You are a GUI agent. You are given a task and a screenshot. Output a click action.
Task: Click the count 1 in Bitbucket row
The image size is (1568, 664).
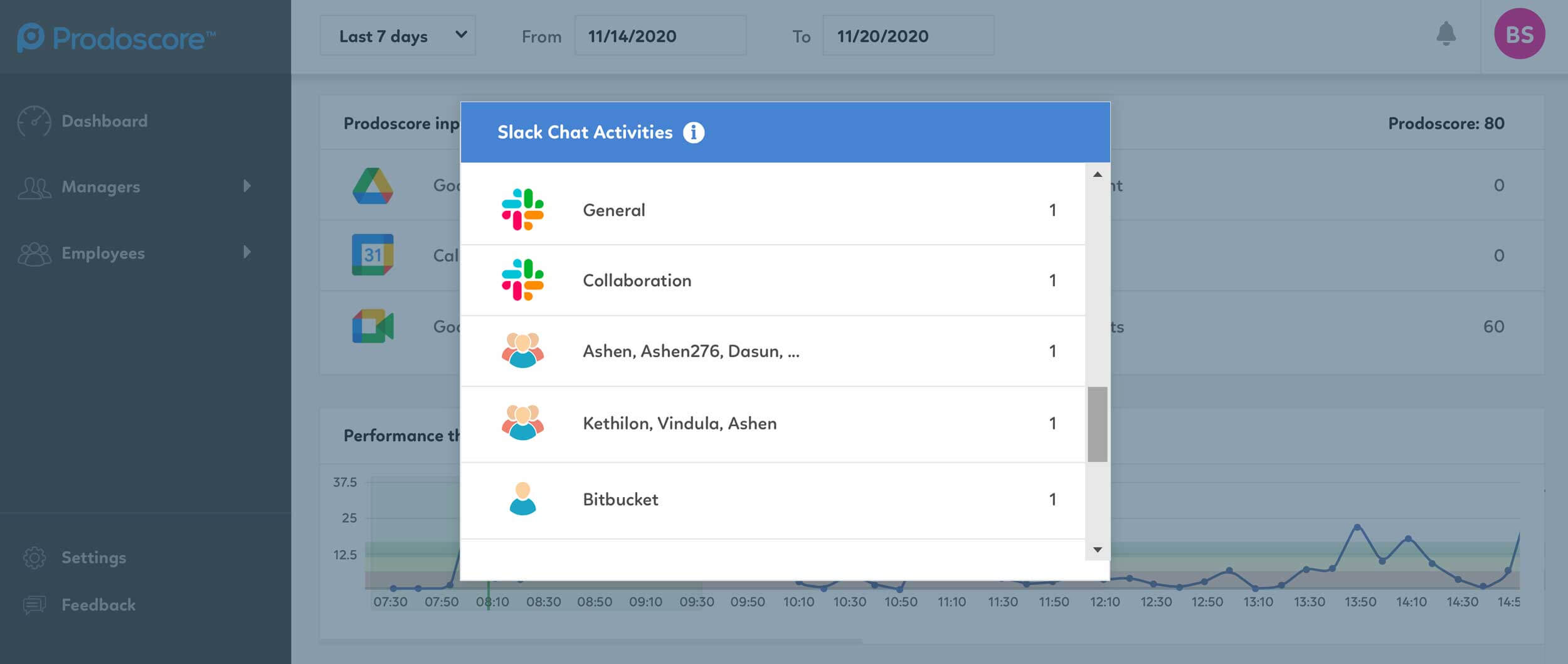tap(1052, 500)
